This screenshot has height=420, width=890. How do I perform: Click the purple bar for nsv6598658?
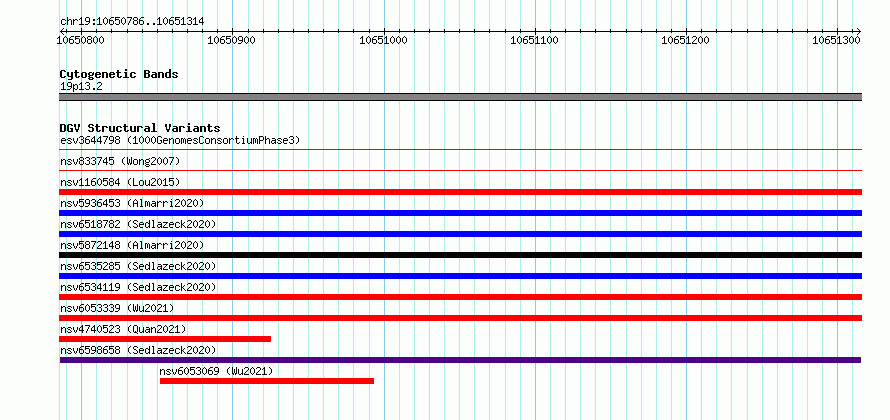coord(460,360)
